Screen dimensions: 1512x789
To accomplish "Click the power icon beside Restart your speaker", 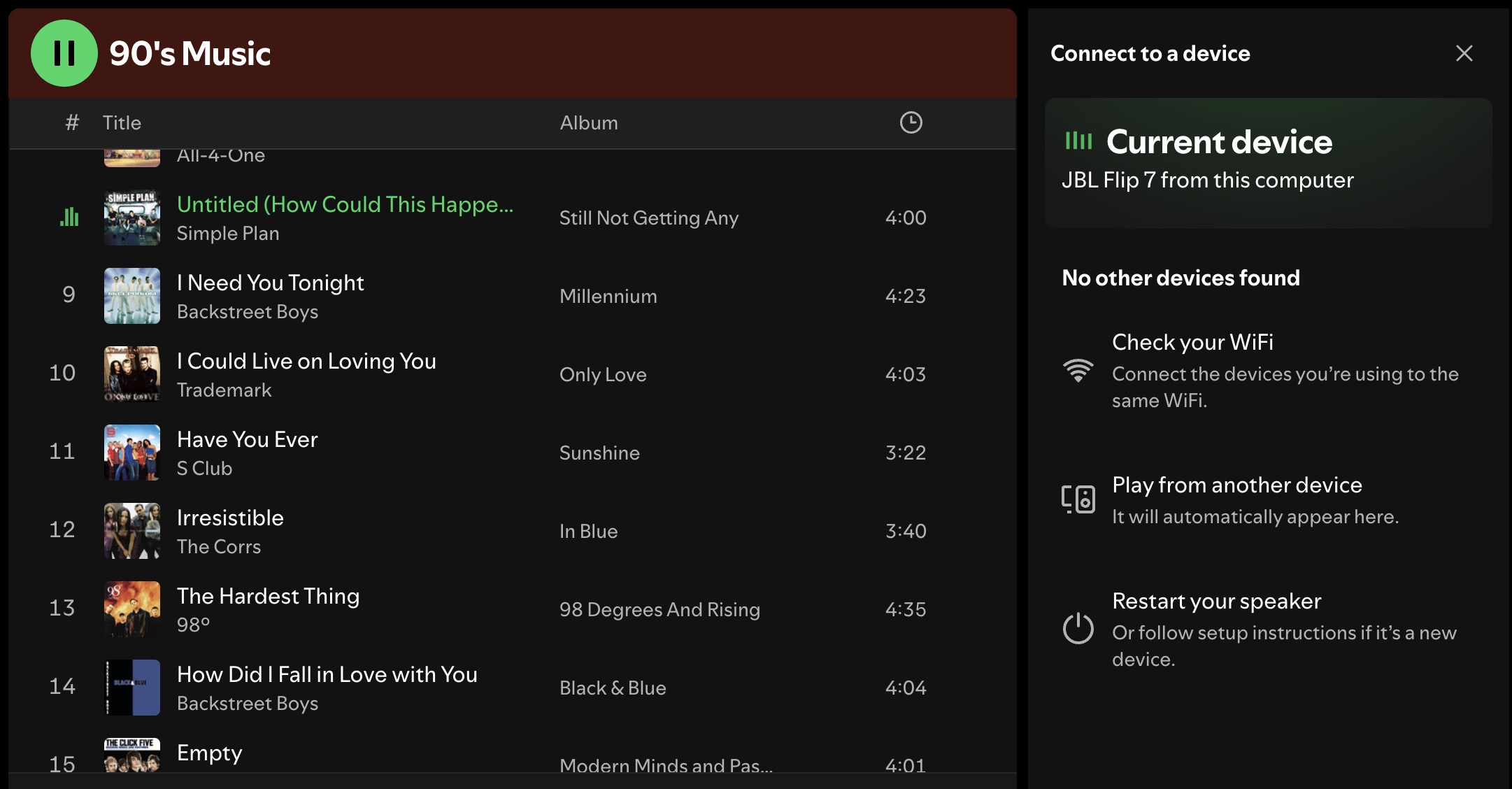I will click(x=1078, y=628).
